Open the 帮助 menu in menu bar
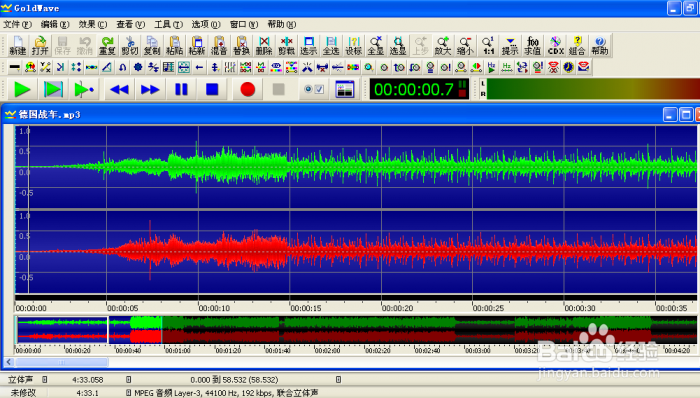 point(282,25)
